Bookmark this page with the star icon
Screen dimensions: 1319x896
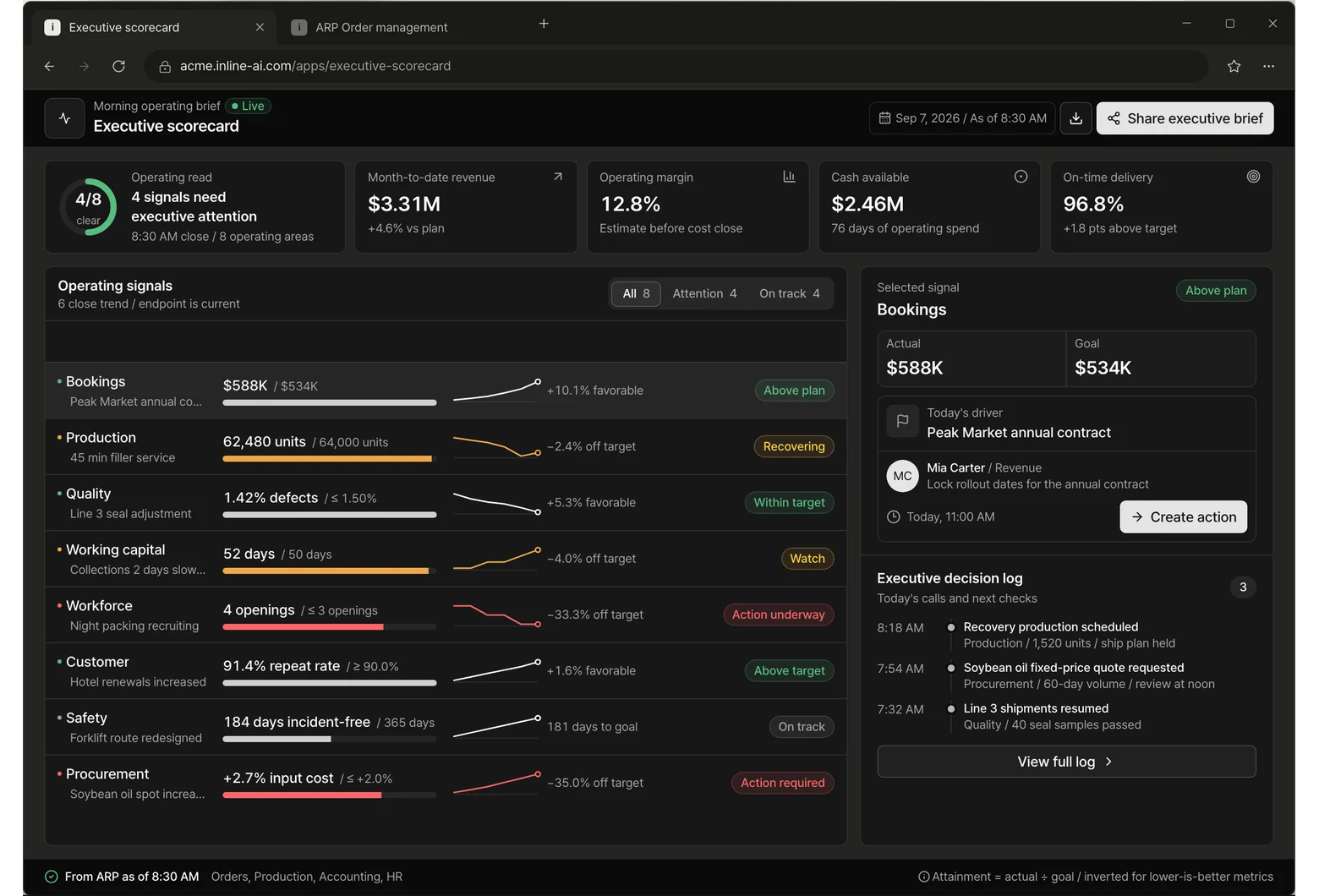1234,66
